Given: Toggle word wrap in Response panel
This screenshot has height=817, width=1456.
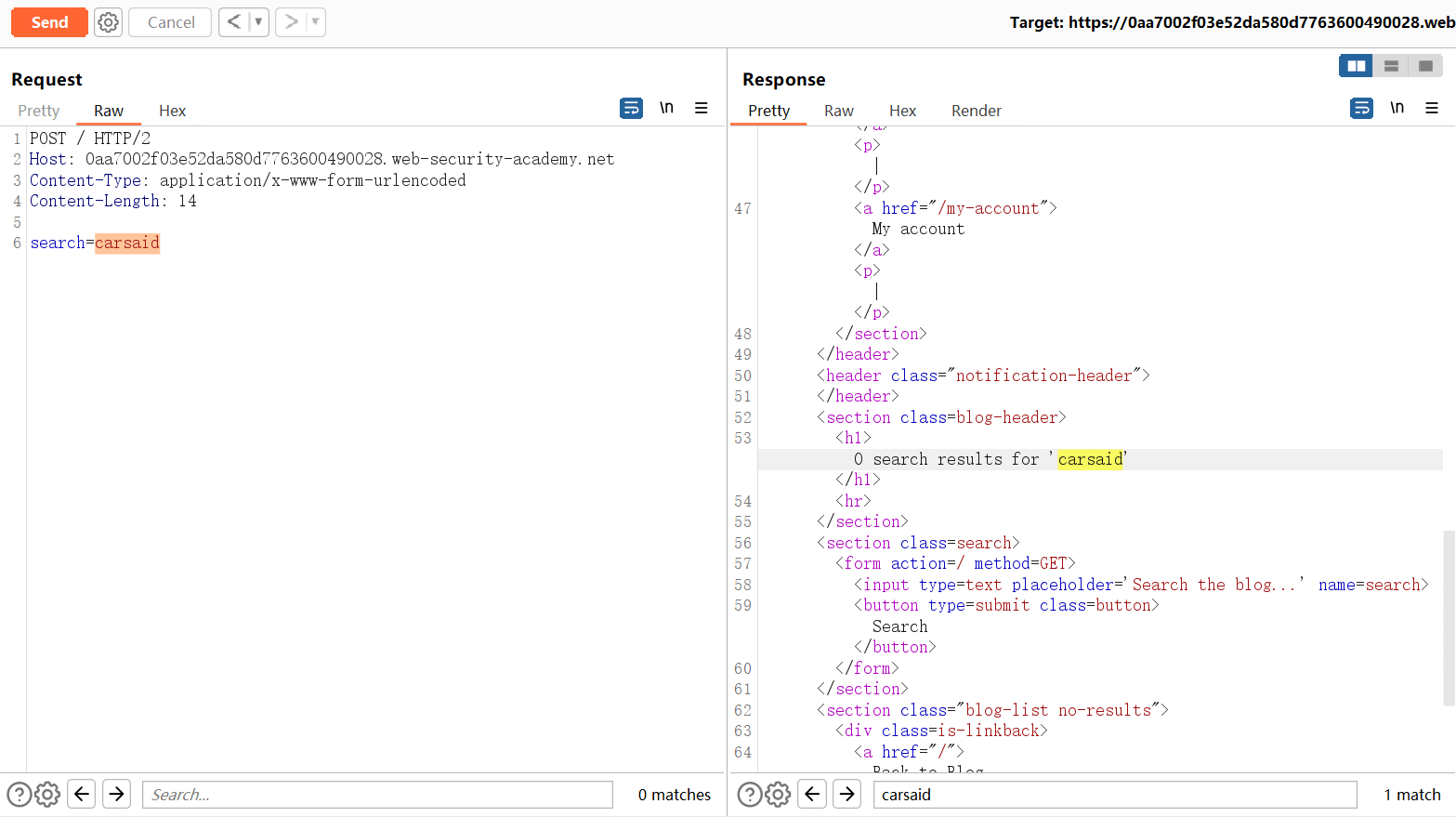Looking at the screenshot, I should (x=1361, y=109).
